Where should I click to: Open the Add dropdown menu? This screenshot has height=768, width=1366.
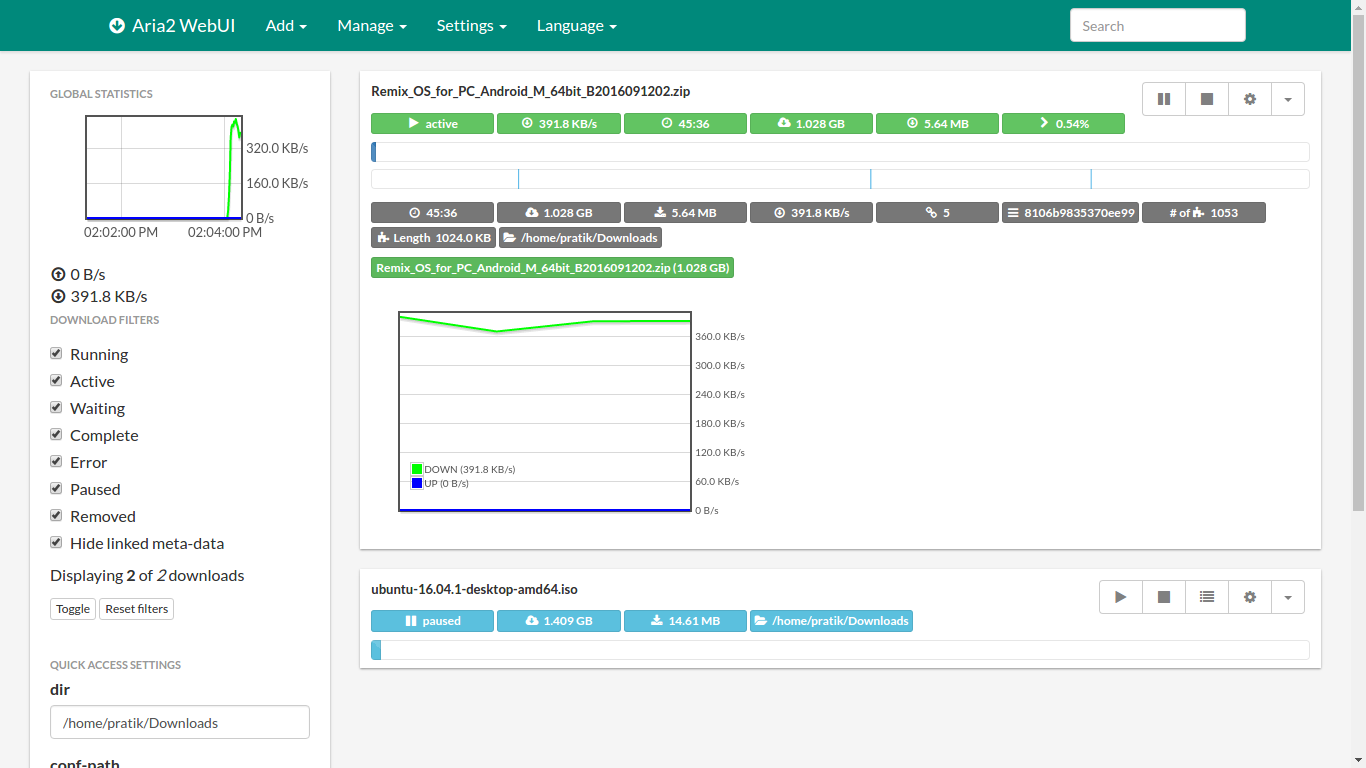coord(286,26)
